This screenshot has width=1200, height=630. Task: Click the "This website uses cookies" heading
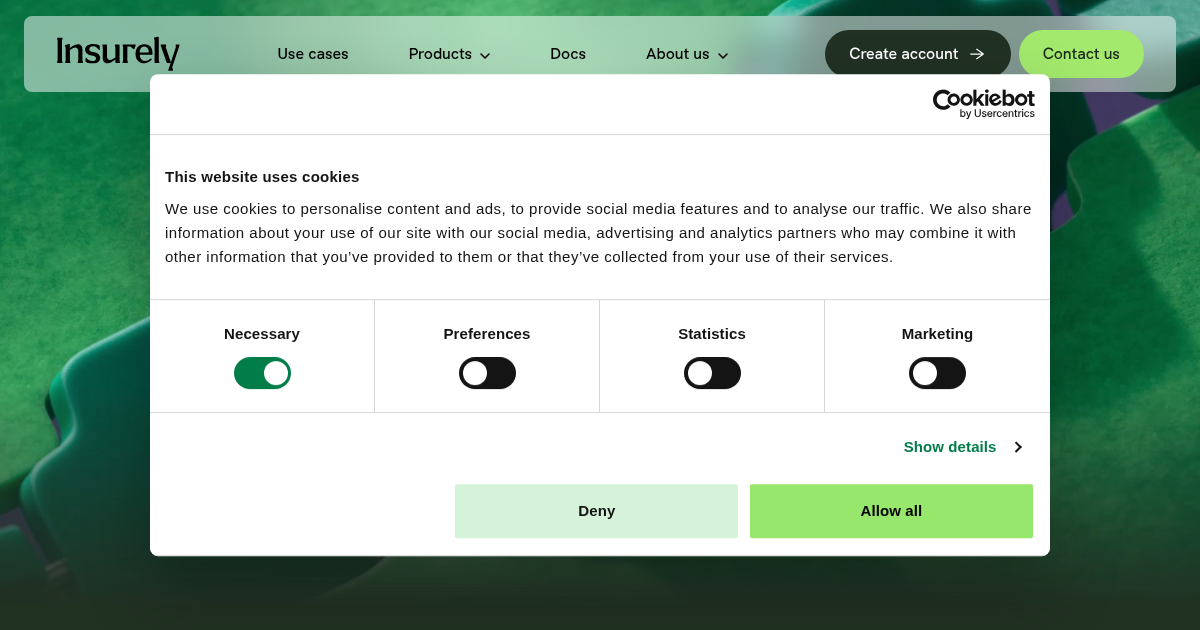click(x=262, y=177)
